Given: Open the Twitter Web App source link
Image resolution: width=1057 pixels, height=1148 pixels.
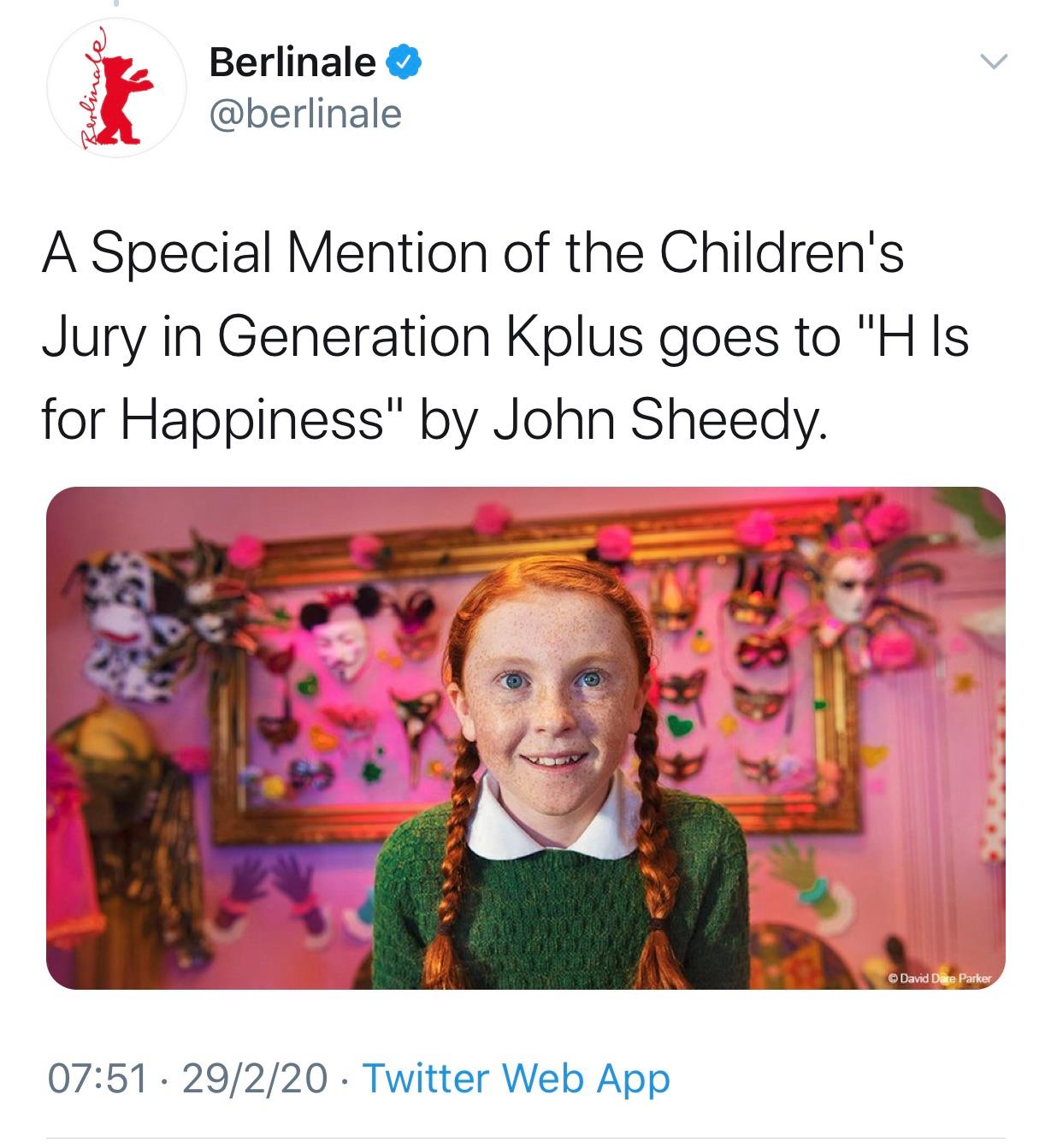Looking at the screenshot, I should click(517, 1078).
